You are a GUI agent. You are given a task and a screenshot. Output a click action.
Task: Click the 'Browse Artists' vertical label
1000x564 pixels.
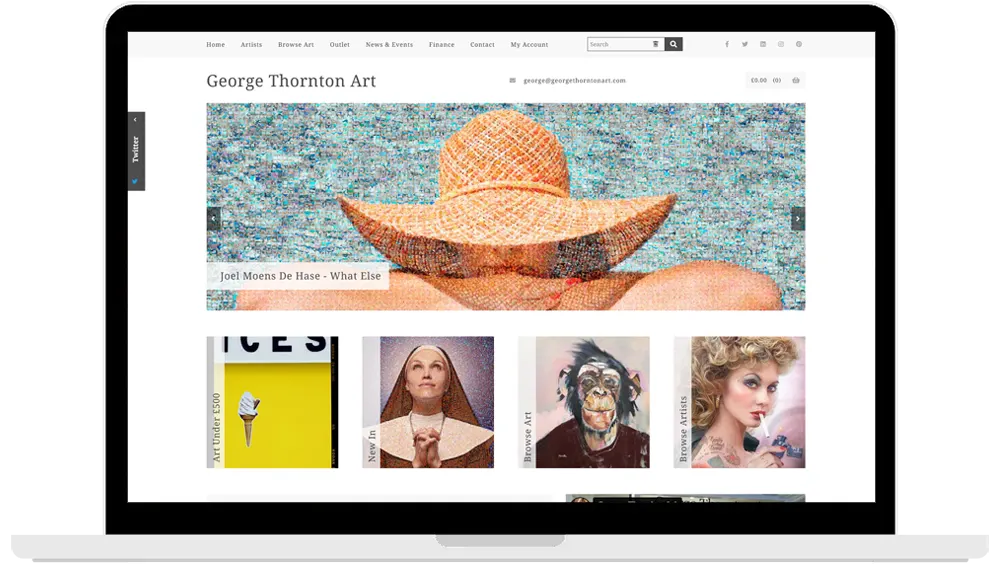point(683,429)
